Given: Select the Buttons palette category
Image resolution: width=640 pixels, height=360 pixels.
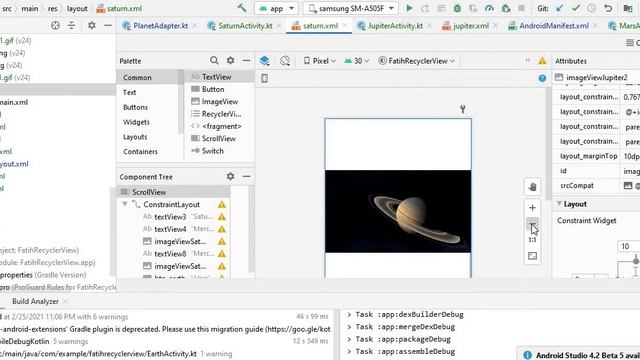Looking at the screenshot, I should pyautogui.click(x=136, y=107).
